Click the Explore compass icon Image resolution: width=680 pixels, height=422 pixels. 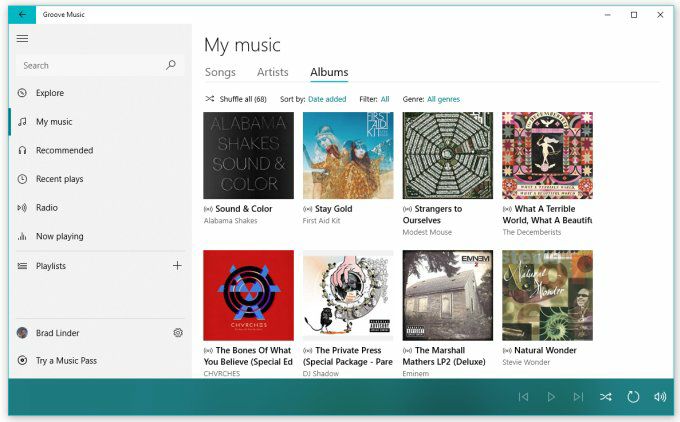point(22,93)
